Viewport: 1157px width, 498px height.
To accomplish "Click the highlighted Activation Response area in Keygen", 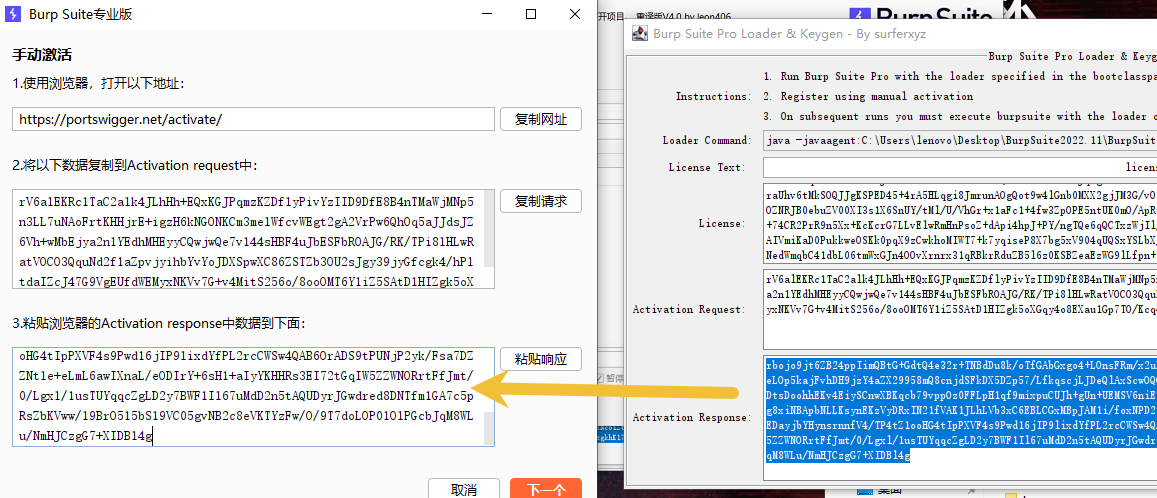I will click(x=960, y=418).
